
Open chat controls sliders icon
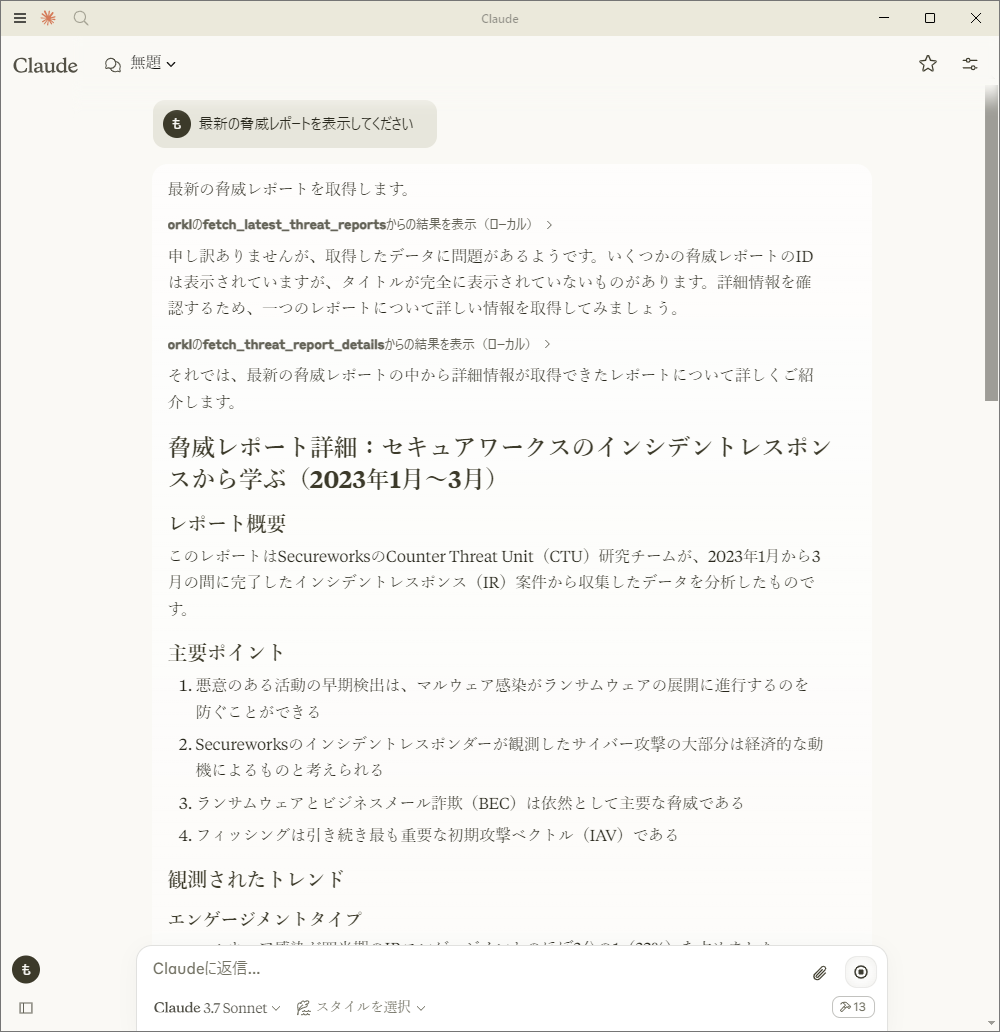coord(970,64)
